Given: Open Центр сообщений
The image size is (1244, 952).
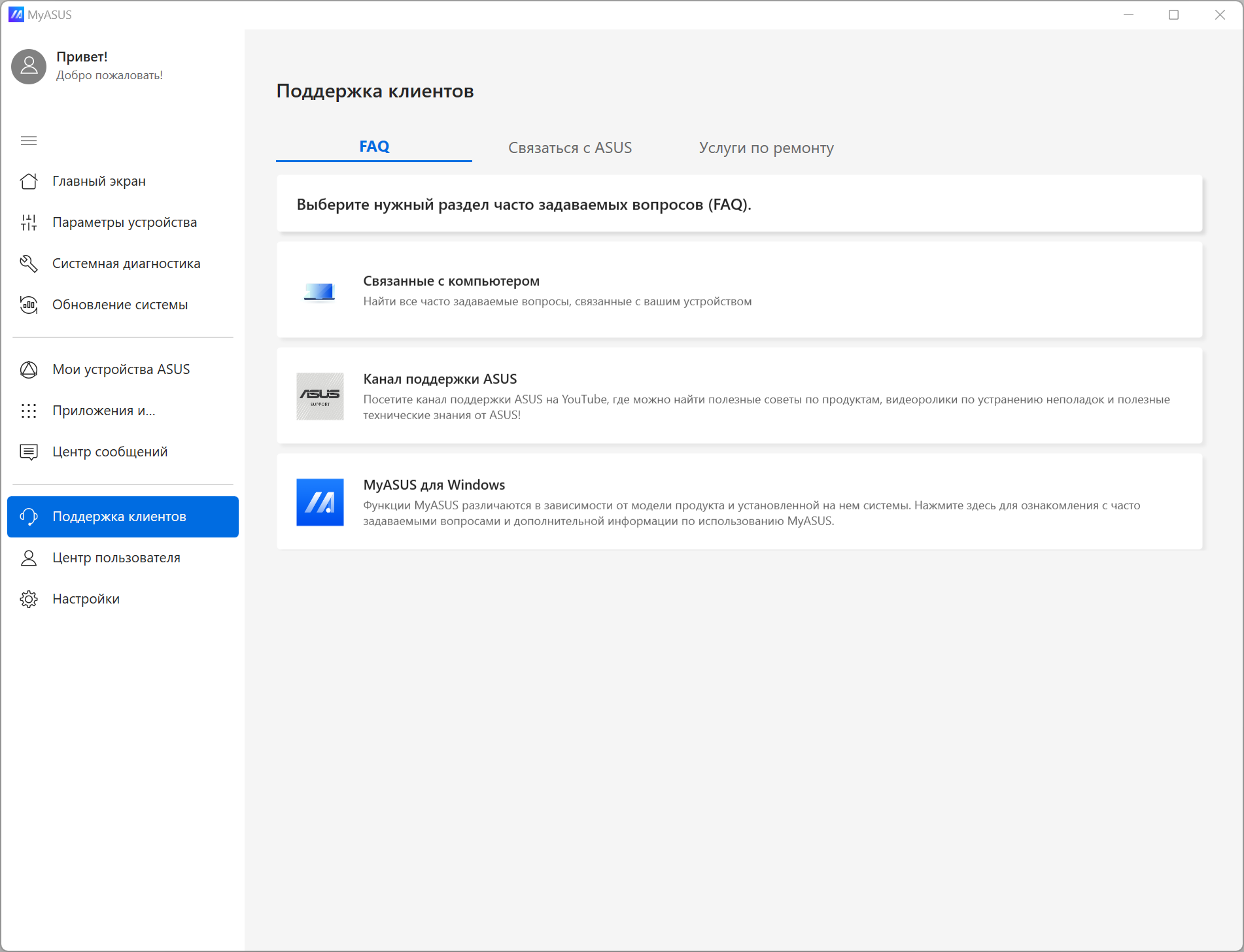Looking at the screenshot, I should pyautogui.click(x=123, y=452).
